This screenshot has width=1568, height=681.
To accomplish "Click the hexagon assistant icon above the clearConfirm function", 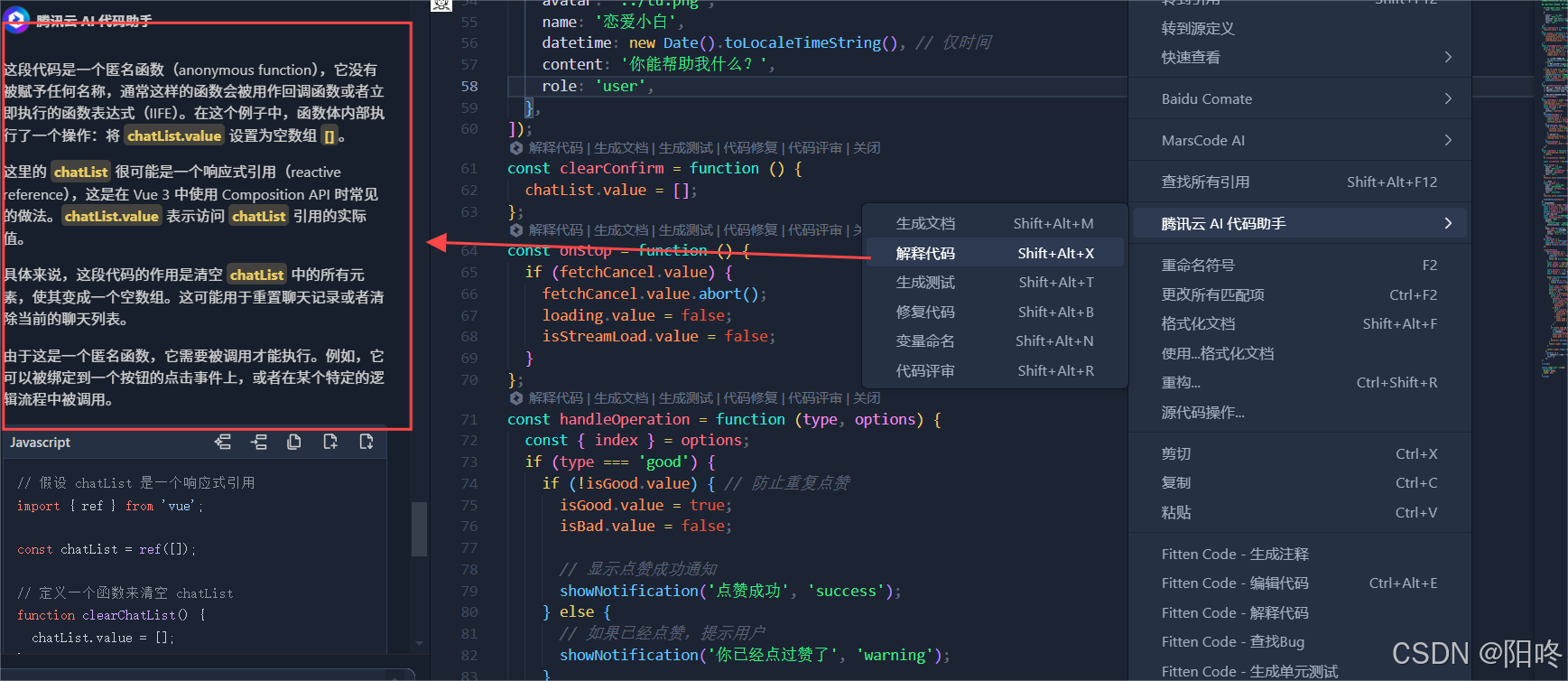I will 516,147.
